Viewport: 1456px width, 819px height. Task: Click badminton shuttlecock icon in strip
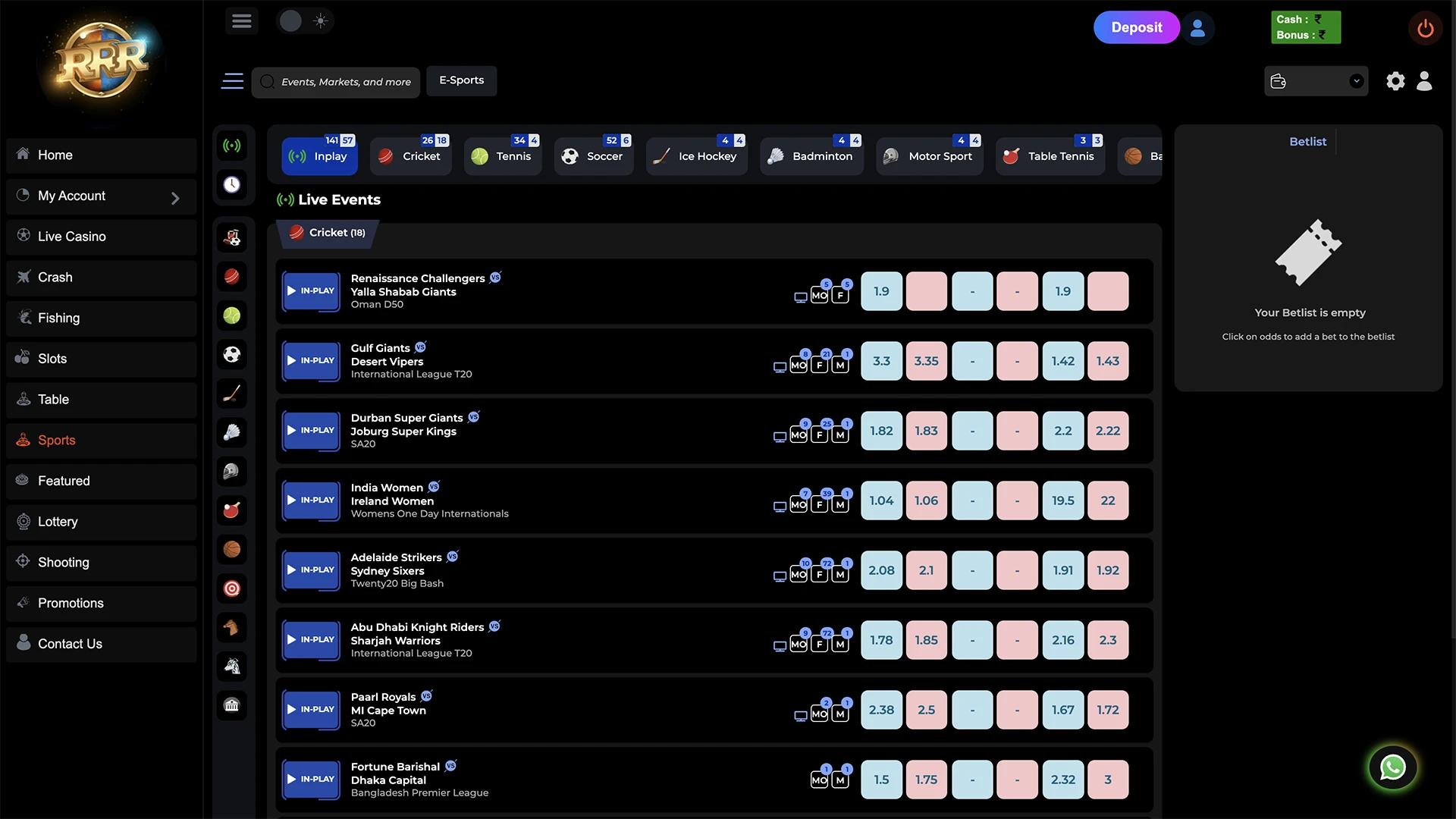(232, 432)
